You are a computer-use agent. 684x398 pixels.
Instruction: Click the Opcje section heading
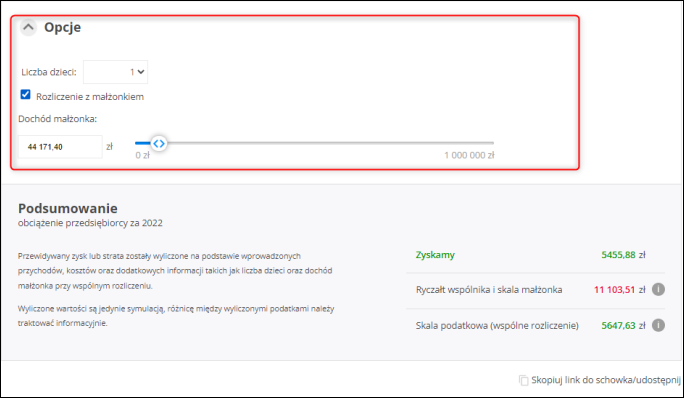point(62,27)
